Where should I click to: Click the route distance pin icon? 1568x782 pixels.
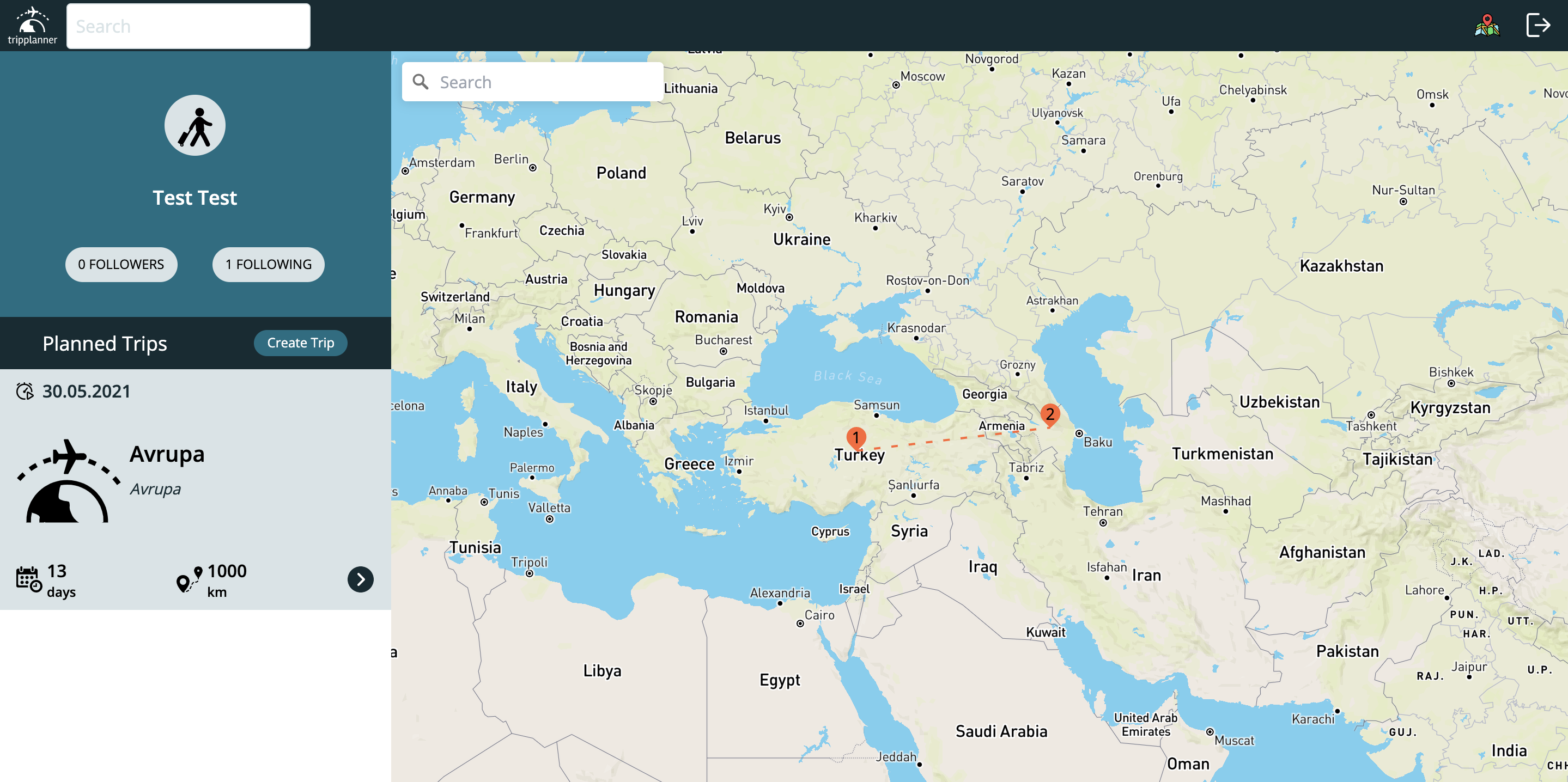click(189, 579)
